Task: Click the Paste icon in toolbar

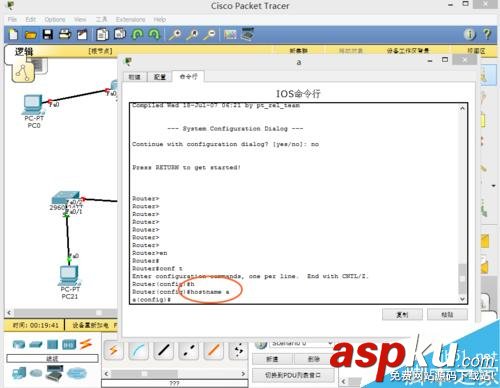Action: tap(120, 34)
